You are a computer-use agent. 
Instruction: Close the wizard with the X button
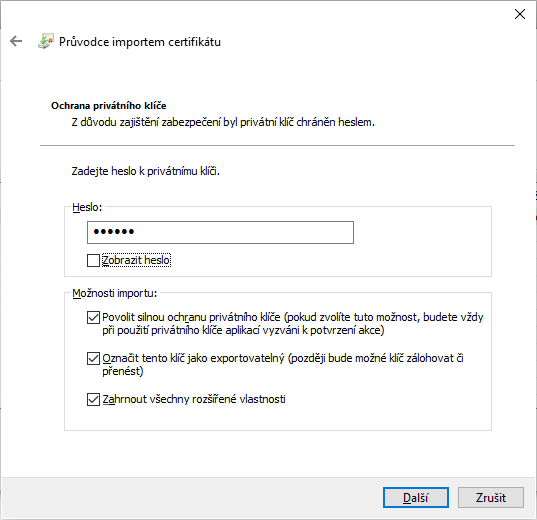520,14
